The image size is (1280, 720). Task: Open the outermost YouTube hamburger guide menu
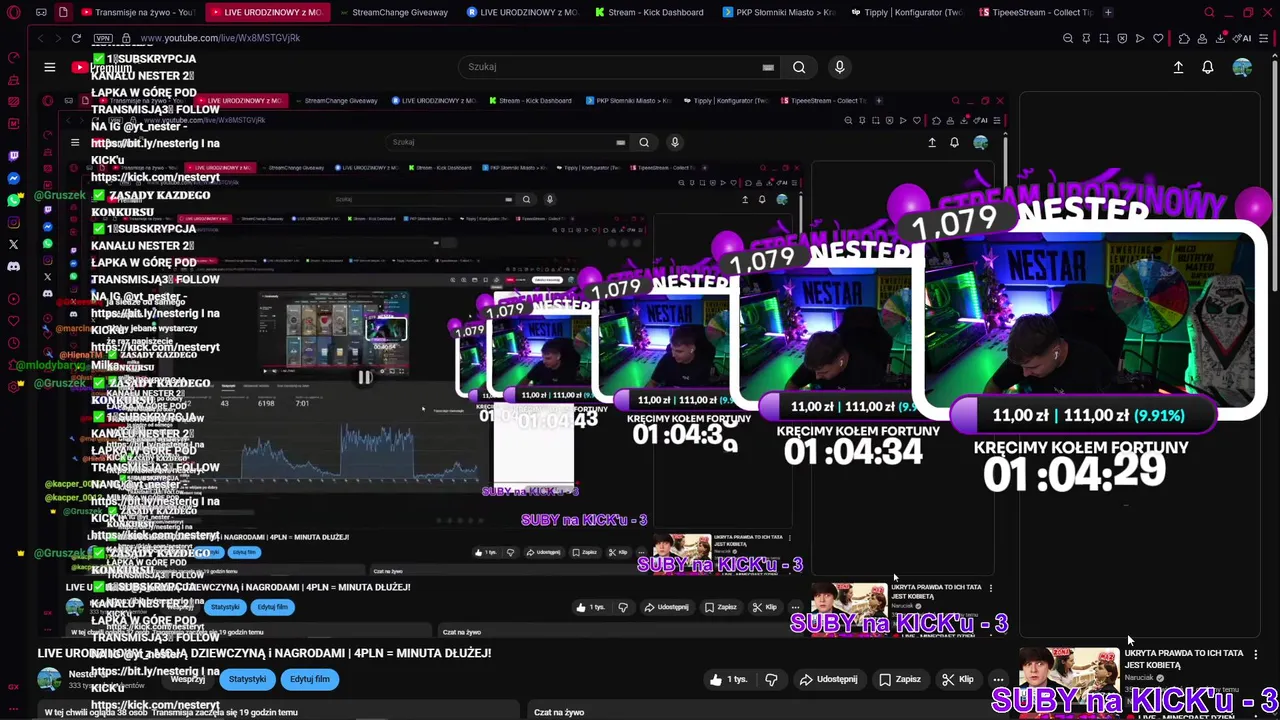click(x=49, y=67)
